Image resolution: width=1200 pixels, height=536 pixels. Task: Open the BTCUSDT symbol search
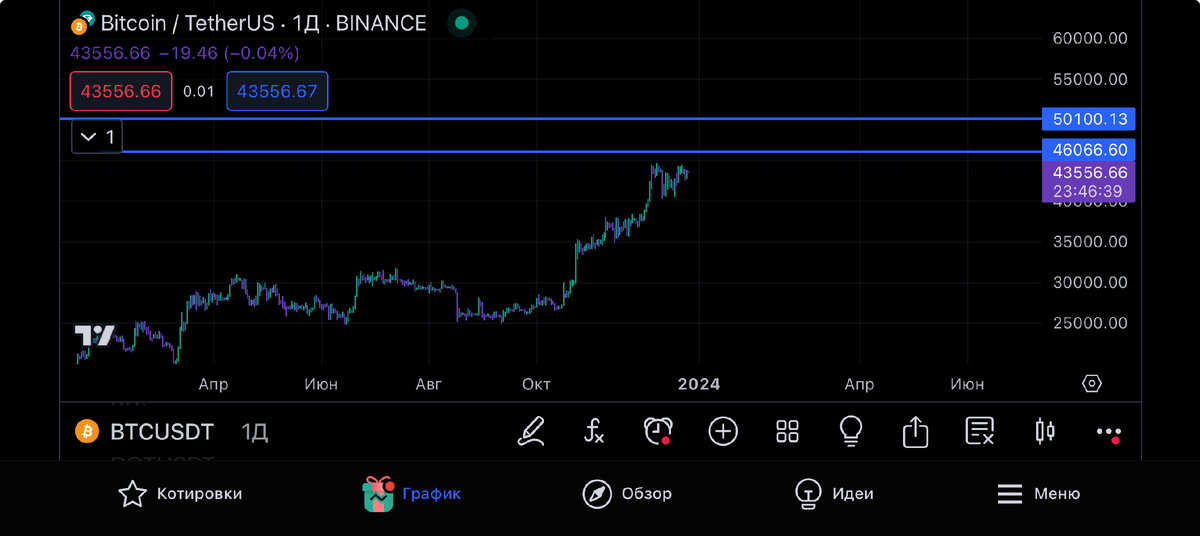(x=161, y=432)
